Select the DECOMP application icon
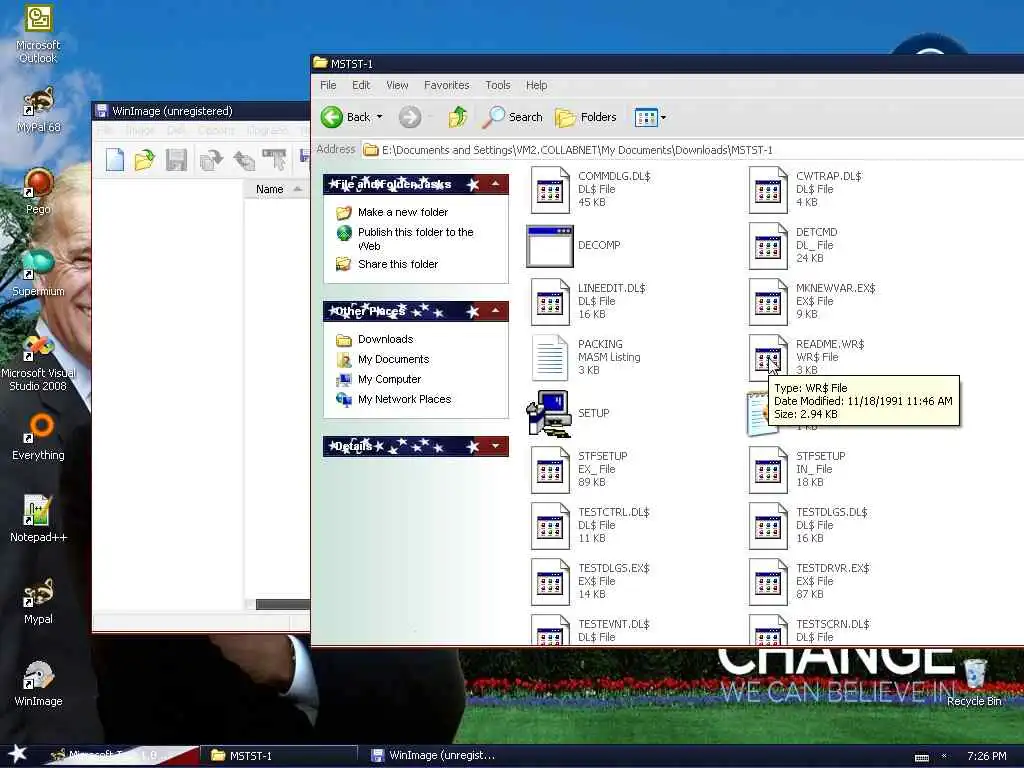 pos(550,246)
